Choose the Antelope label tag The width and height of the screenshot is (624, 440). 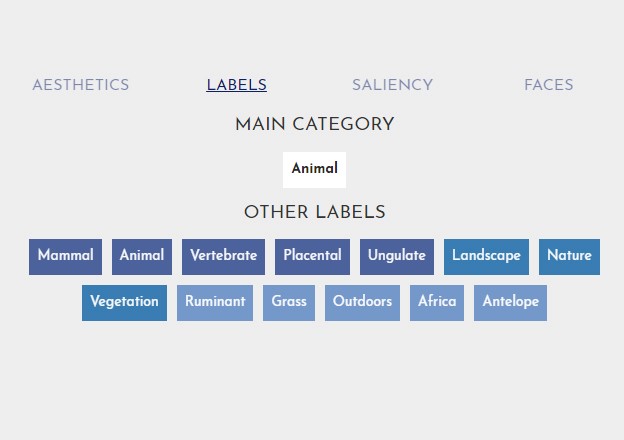click(x=510, y=302)
